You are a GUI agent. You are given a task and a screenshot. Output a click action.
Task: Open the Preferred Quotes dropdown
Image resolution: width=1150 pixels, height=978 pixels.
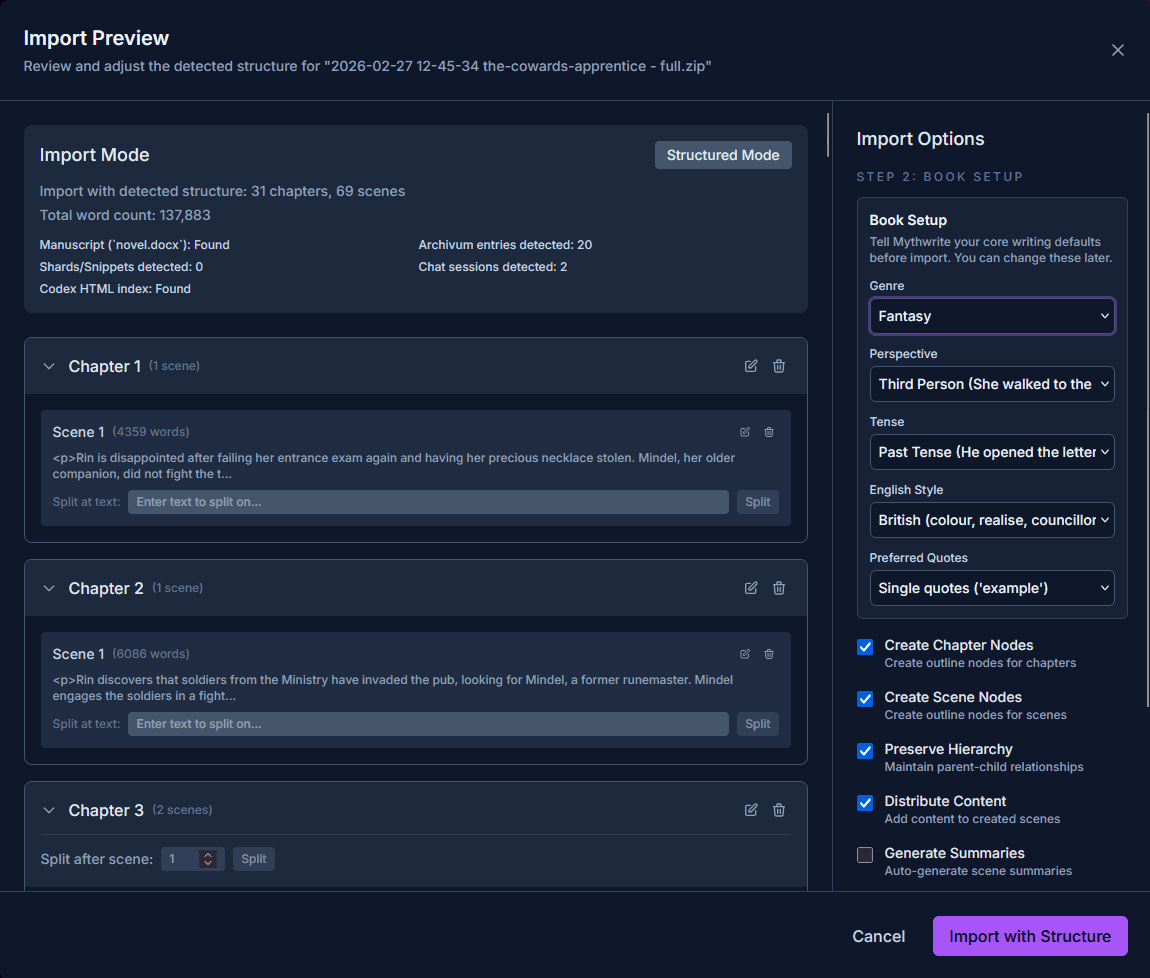(x=992, y=588)
